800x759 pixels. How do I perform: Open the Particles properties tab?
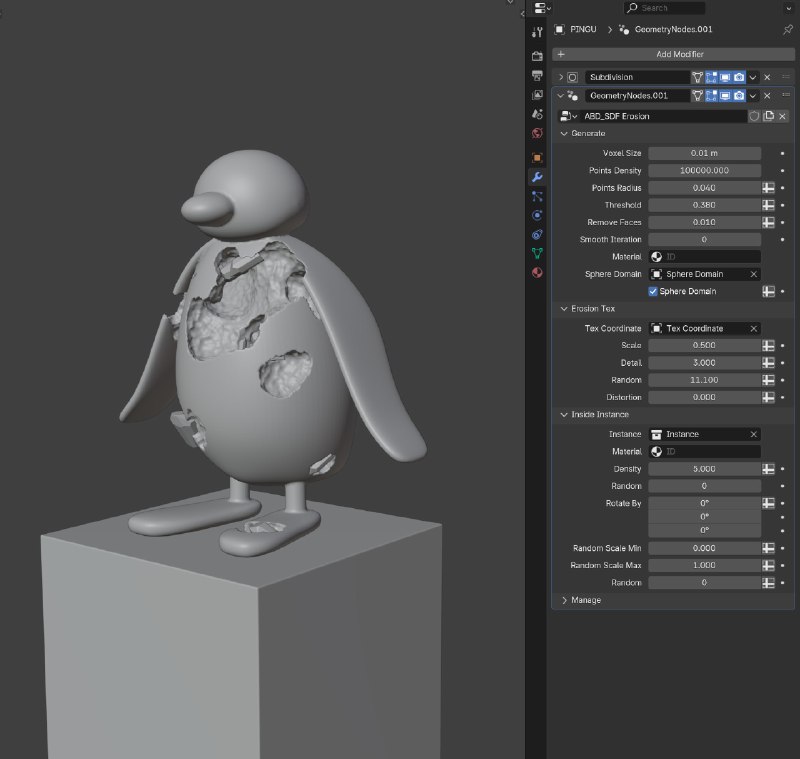coord(537,196)
